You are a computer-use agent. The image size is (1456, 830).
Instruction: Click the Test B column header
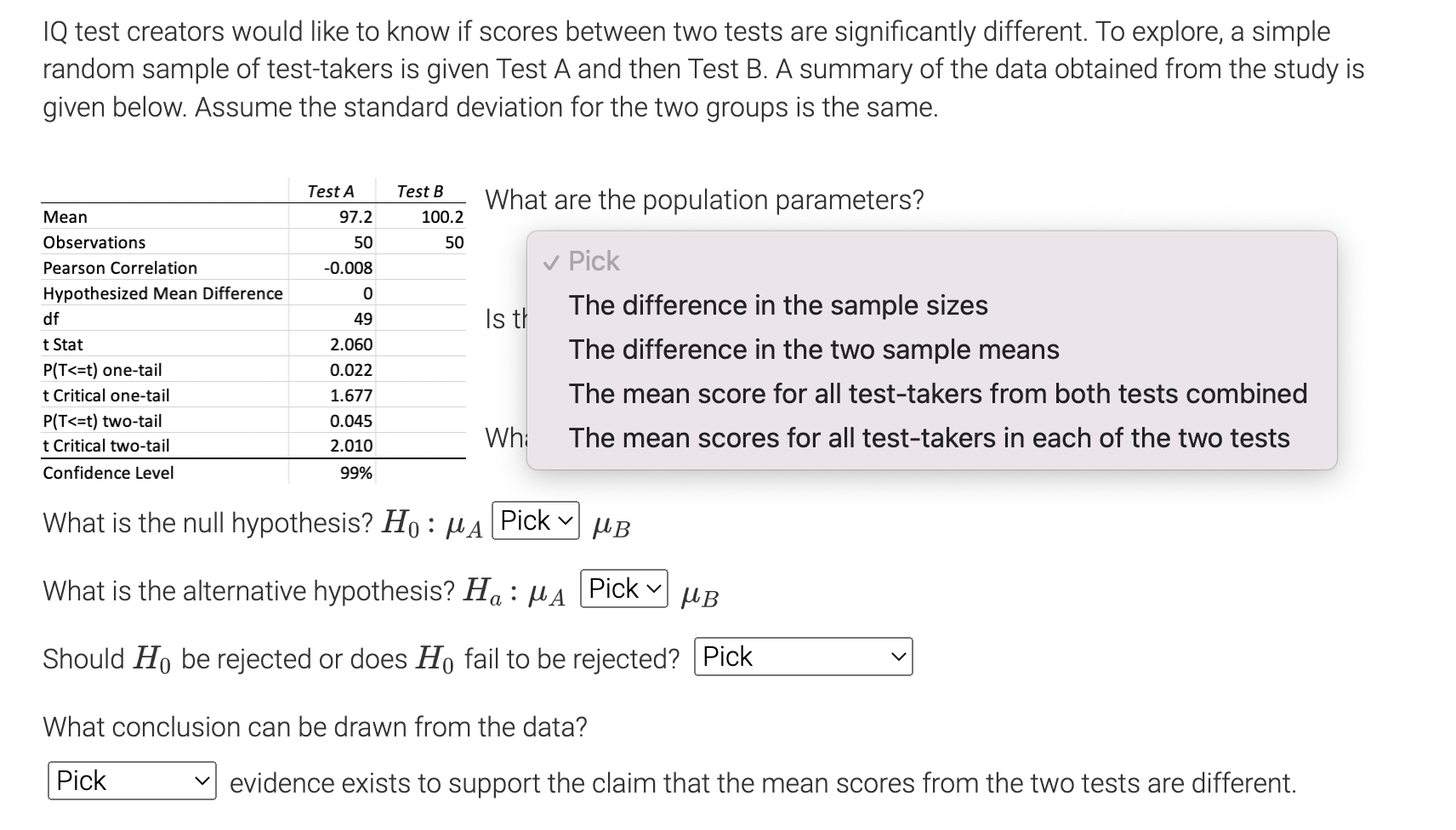(x=419, y=191)
